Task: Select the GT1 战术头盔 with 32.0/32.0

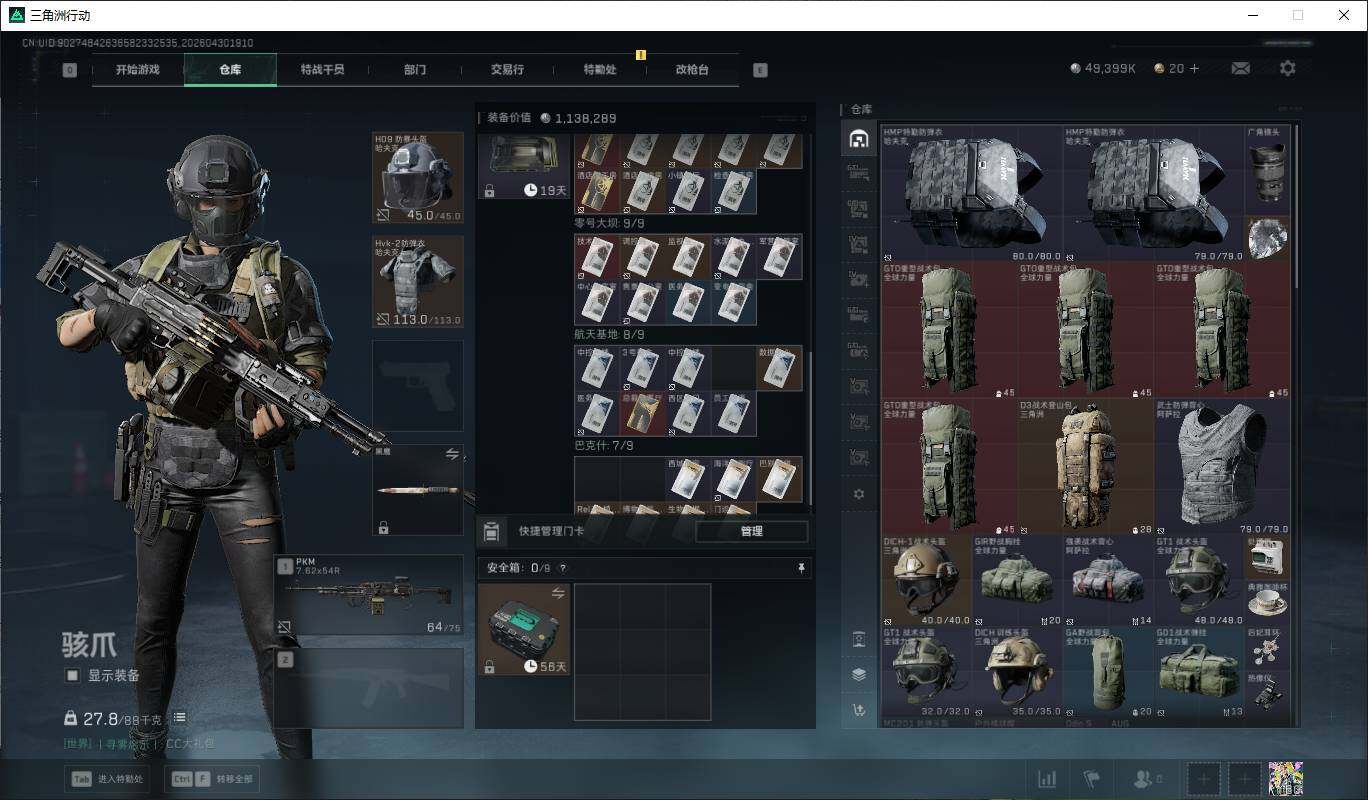Action: [x=926, y=673]
